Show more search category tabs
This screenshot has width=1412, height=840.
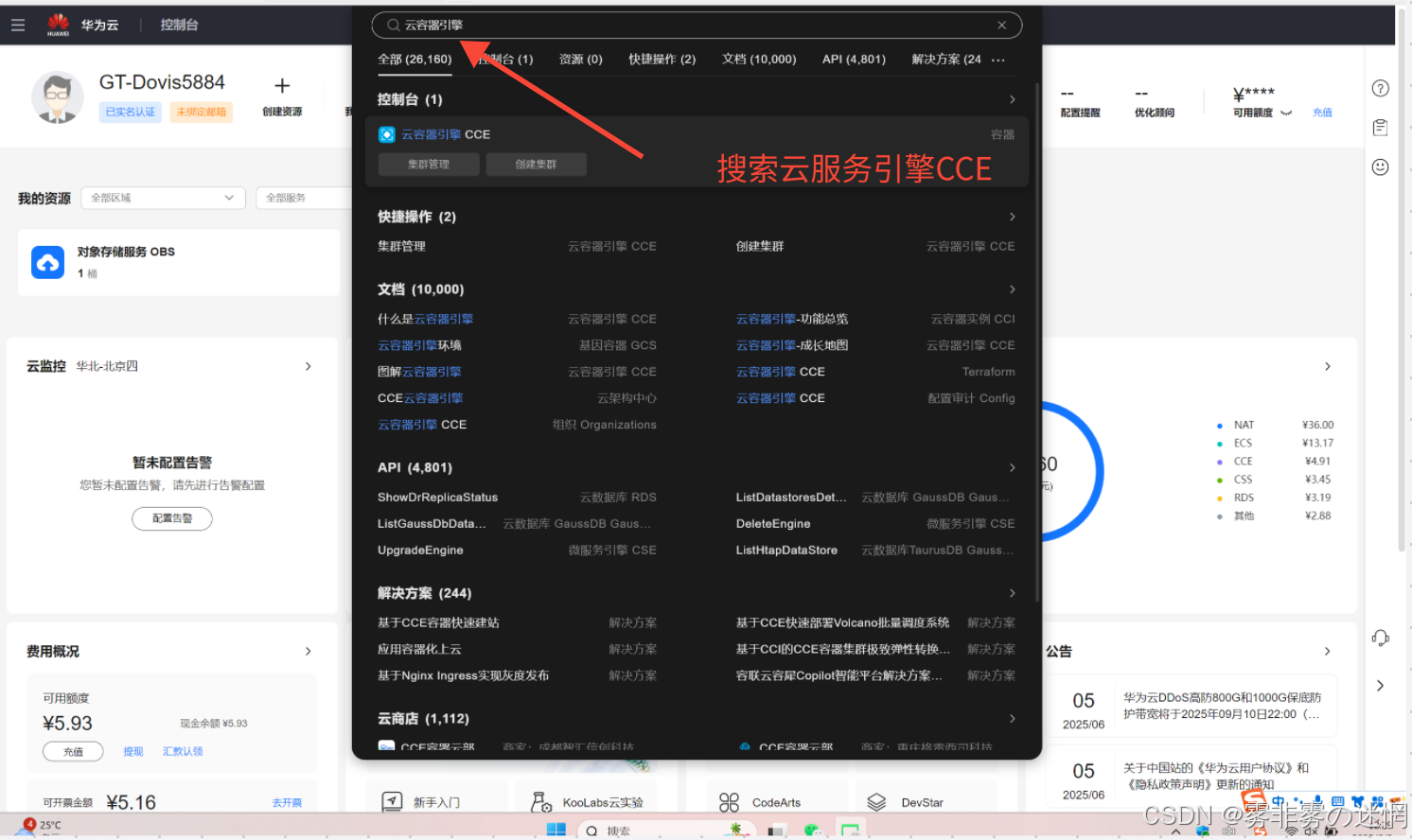(x=998, y=60)
